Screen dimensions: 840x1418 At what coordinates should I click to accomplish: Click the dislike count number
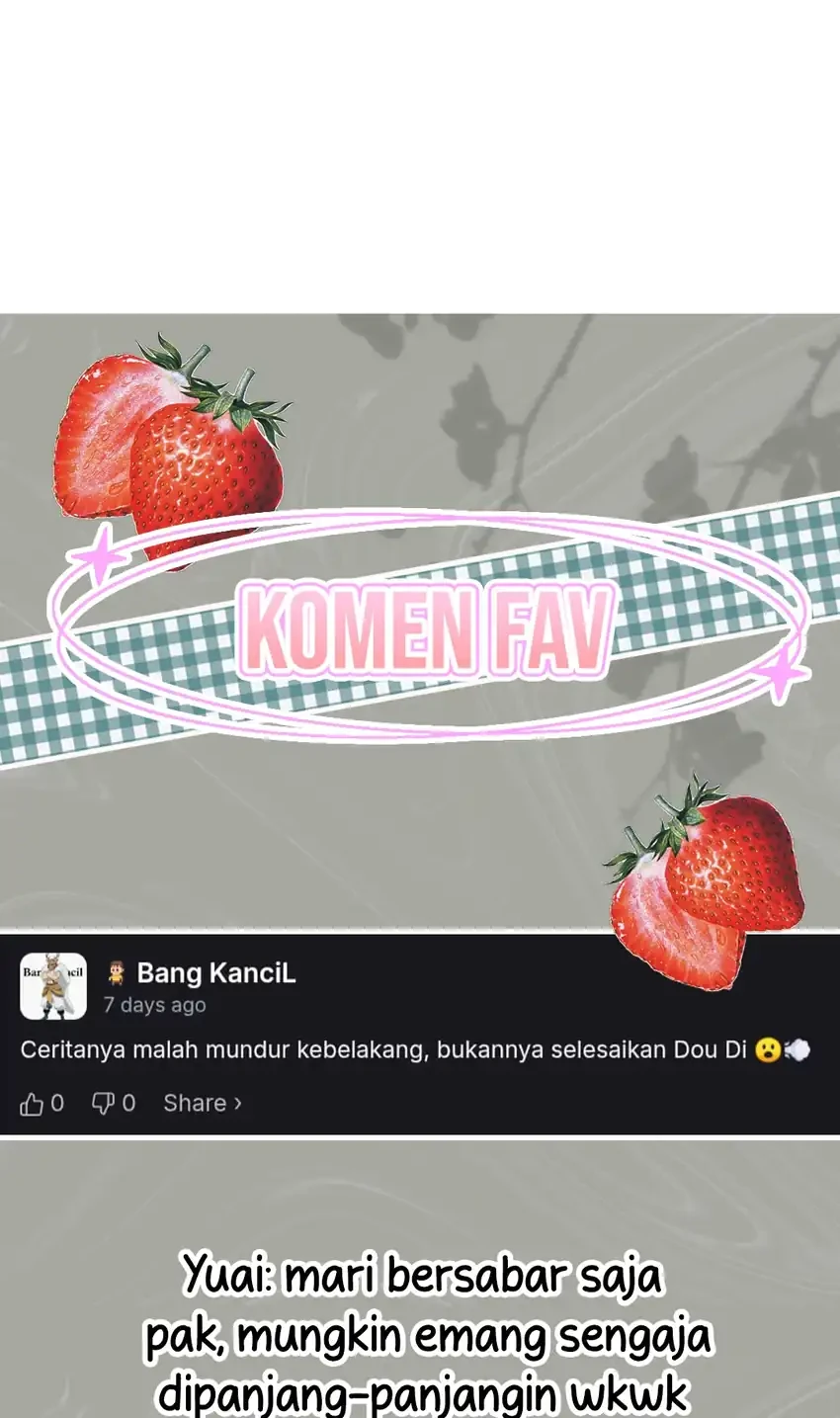pyautogui.click(x=128, y=1104)
